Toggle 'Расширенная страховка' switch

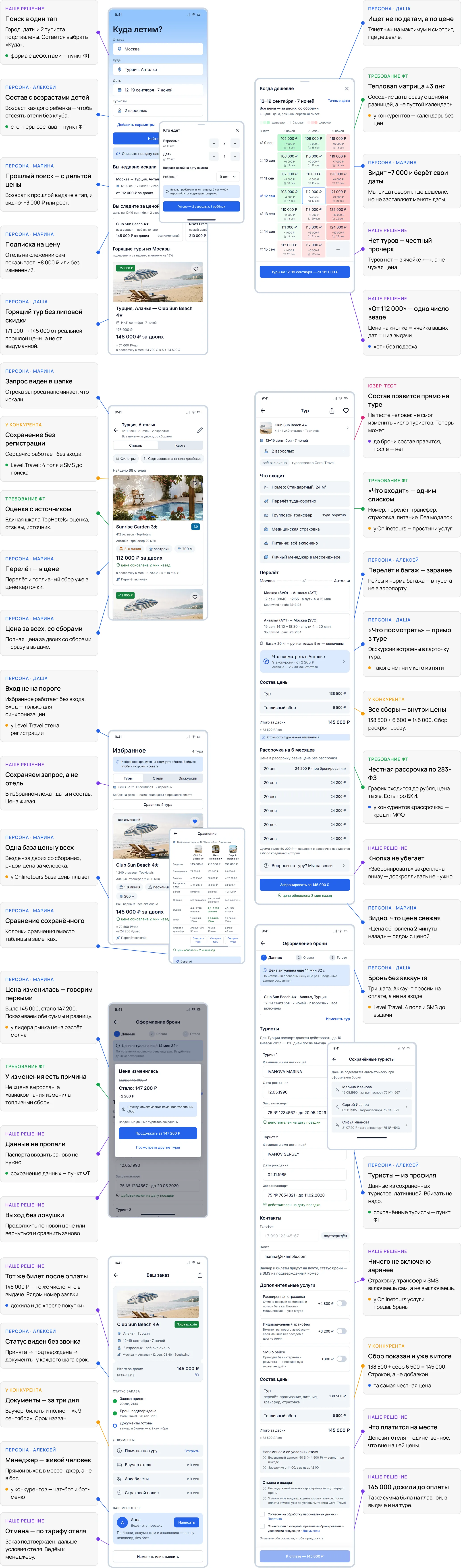pos(342,1303)
